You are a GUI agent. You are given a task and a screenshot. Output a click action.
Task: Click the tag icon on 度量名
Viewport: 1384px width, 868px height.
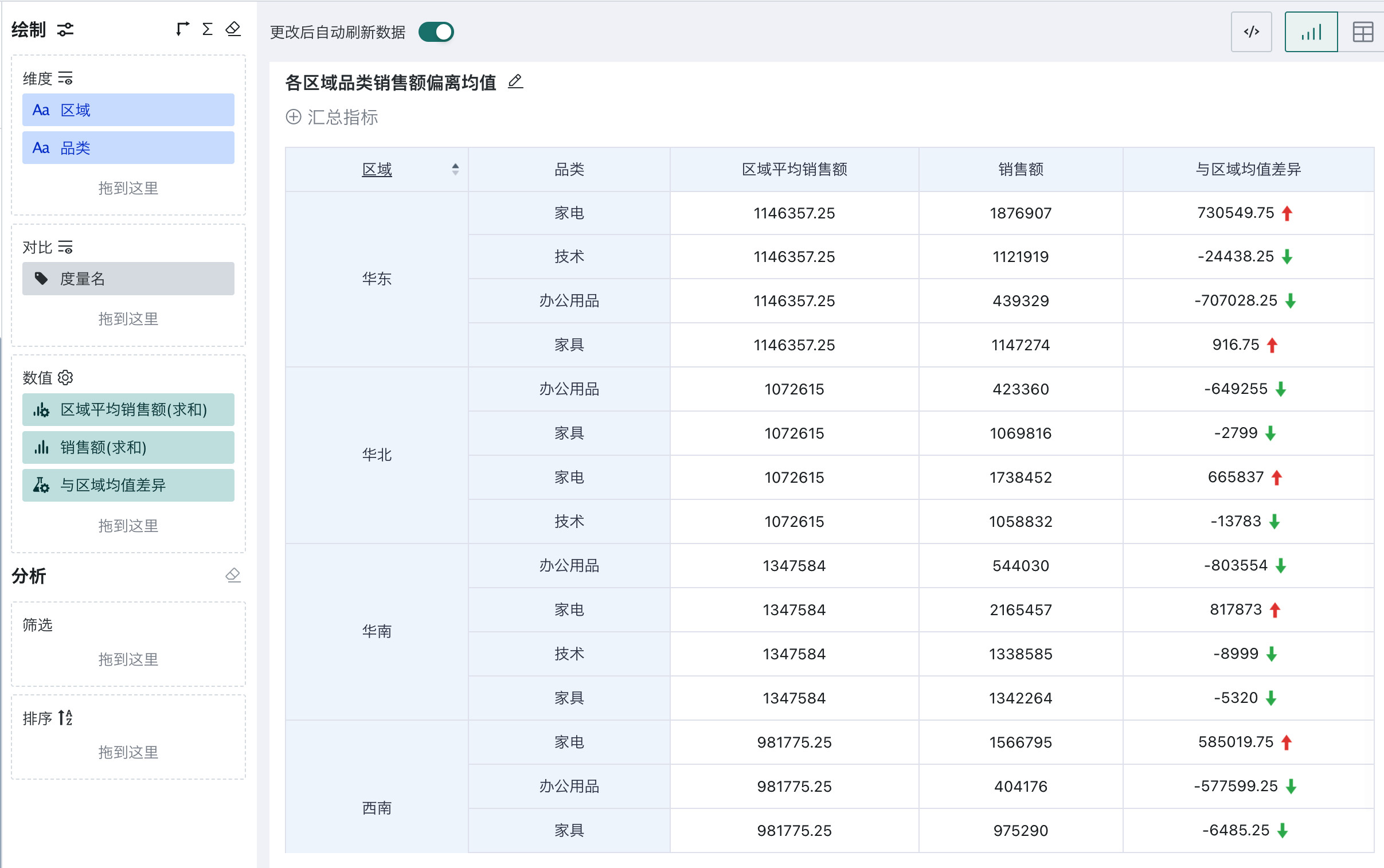[x=41, y=279]
